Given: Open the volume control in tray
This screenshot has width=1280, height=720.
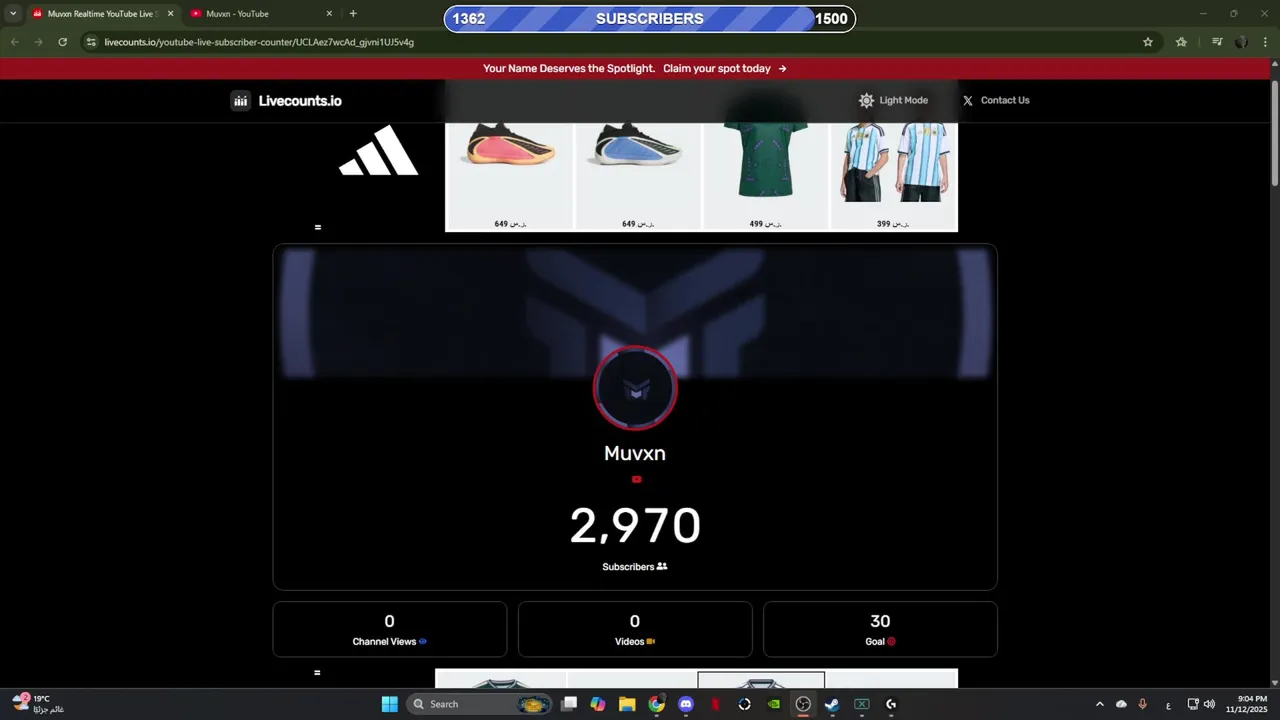Looking at the screenshot, I should click(1209, 704).
